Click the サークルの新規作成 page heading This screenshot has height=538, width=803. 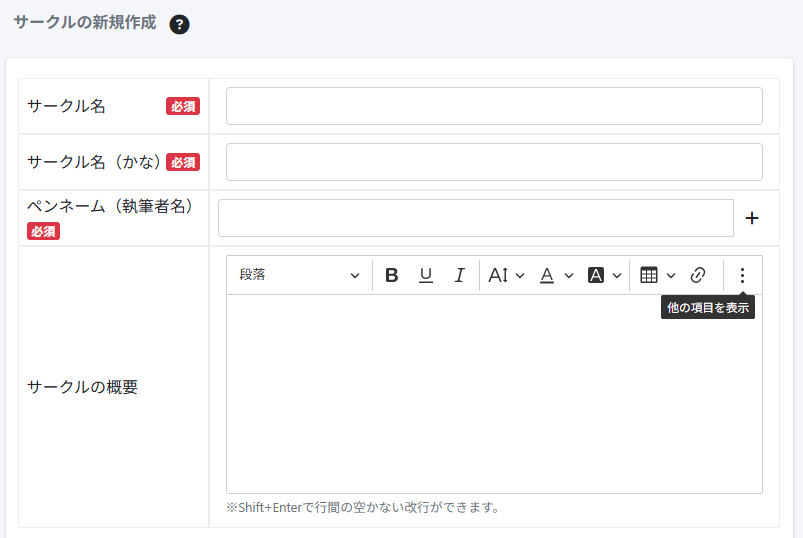click(85, 23)
